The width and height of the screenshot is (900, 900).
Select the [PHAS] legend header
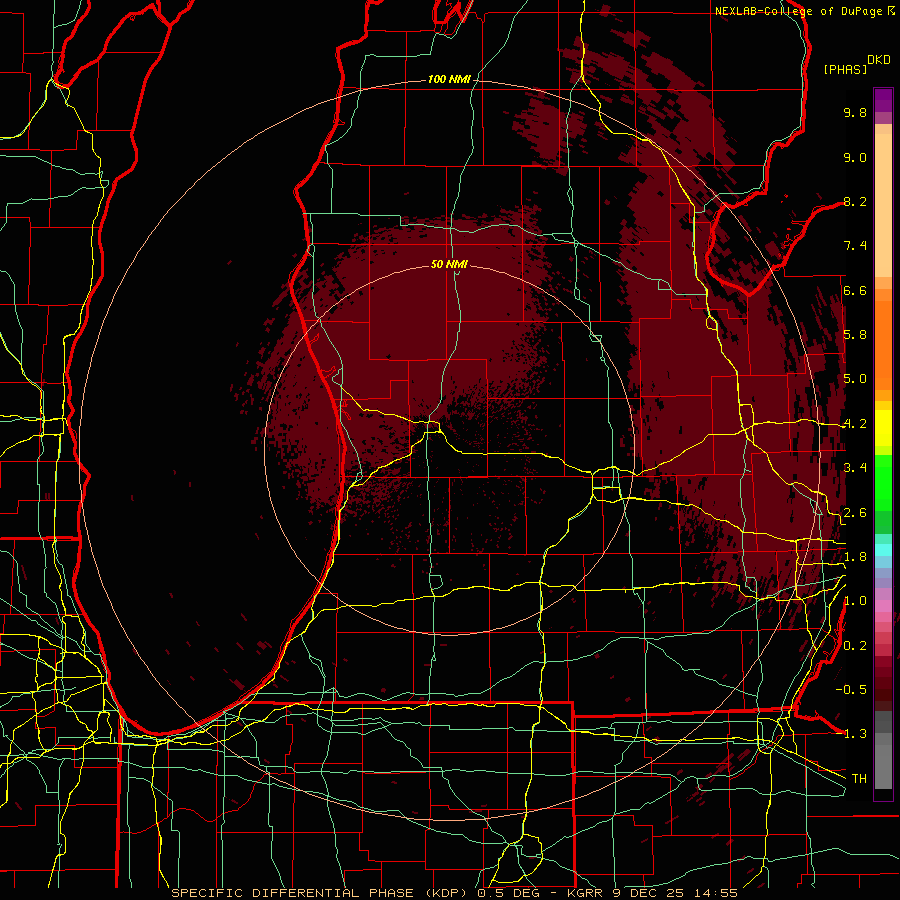tap(845, 69)
